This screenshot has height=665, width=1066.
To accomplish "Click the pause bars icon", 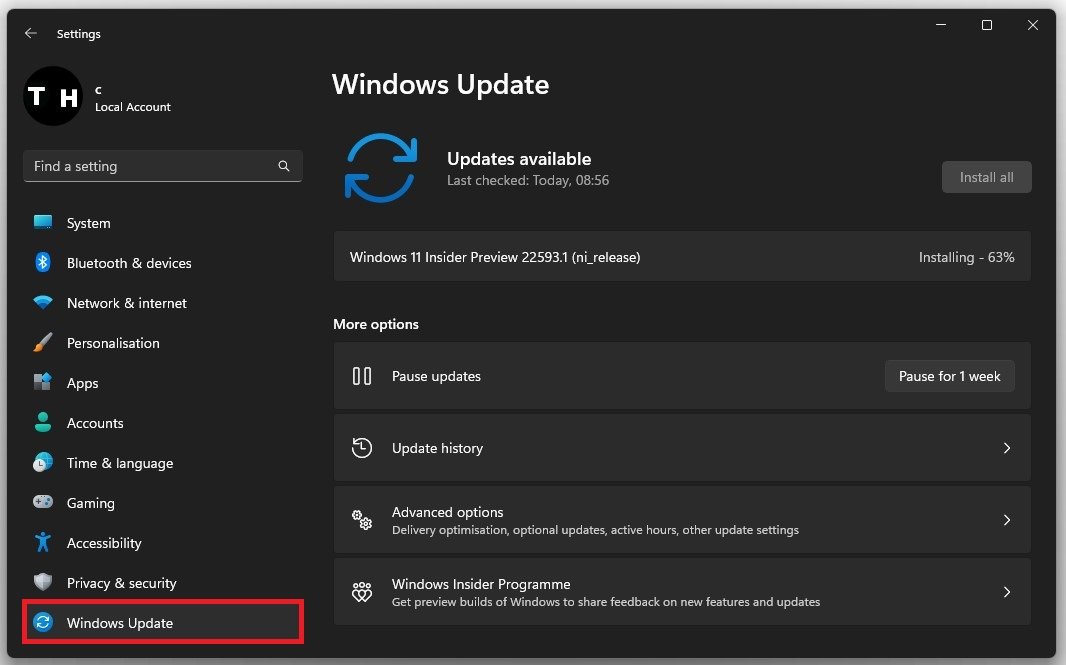I will pyautogui.click(x=362, y=376).
